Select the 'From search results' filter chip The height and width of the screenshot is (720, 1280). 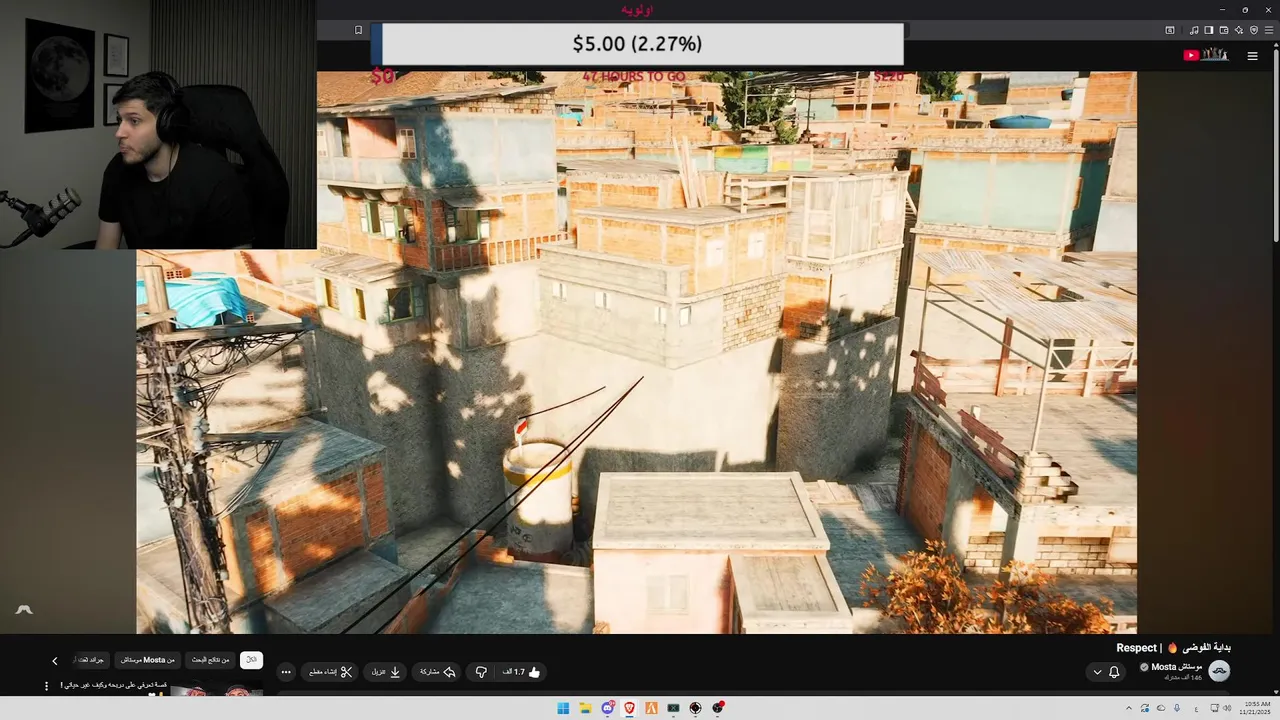(x=210, y=660)
